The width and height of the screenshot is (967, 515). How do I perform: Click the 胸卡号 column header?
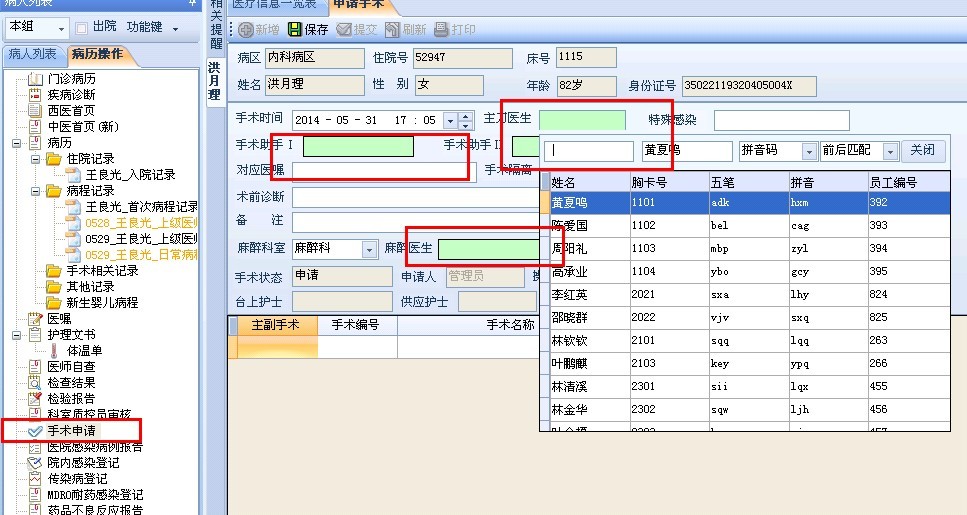click(669, 183)
